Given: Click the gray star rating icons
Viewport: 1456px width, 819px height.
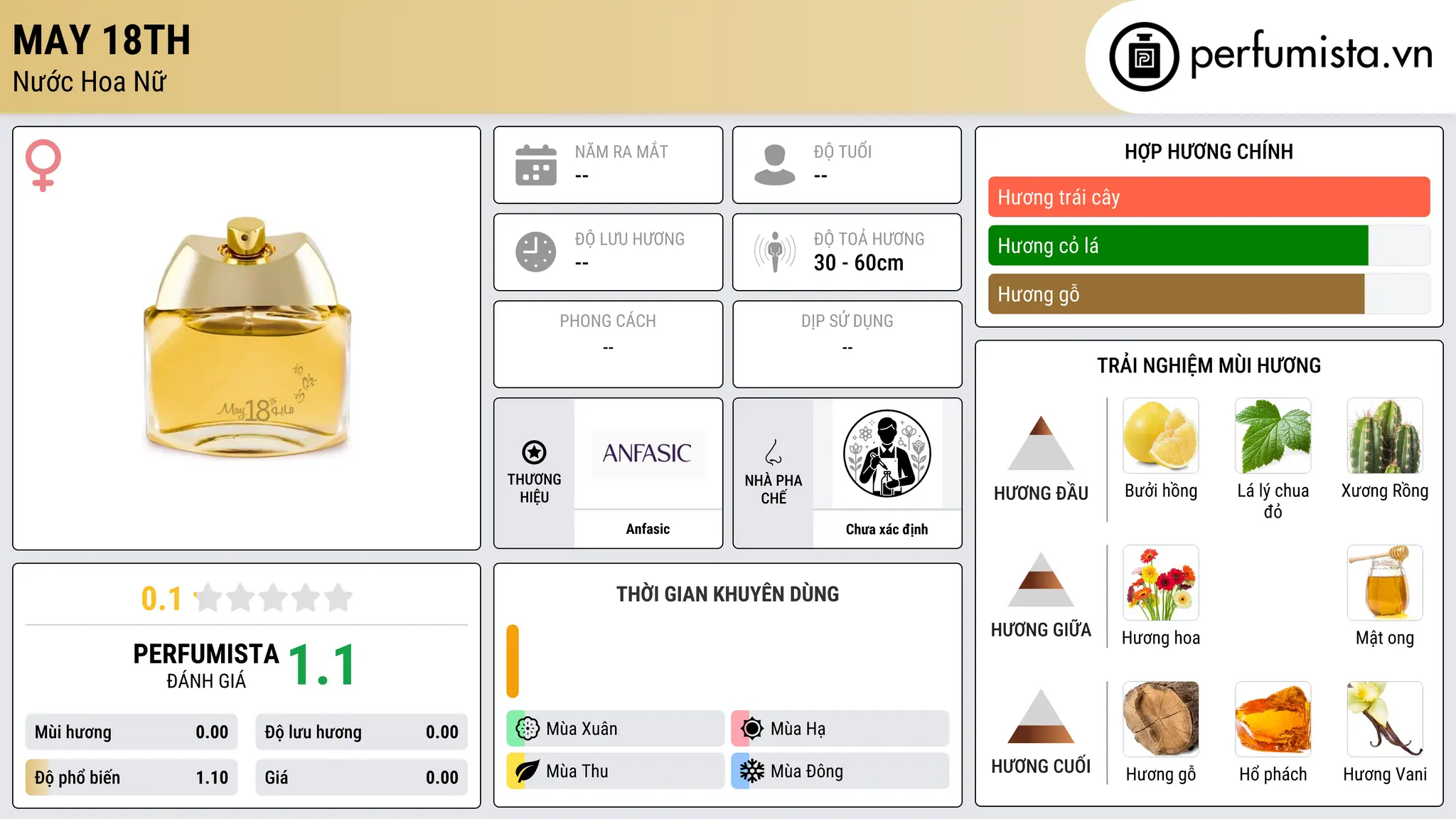Looking at the screenshot, I should pos(273,598).
